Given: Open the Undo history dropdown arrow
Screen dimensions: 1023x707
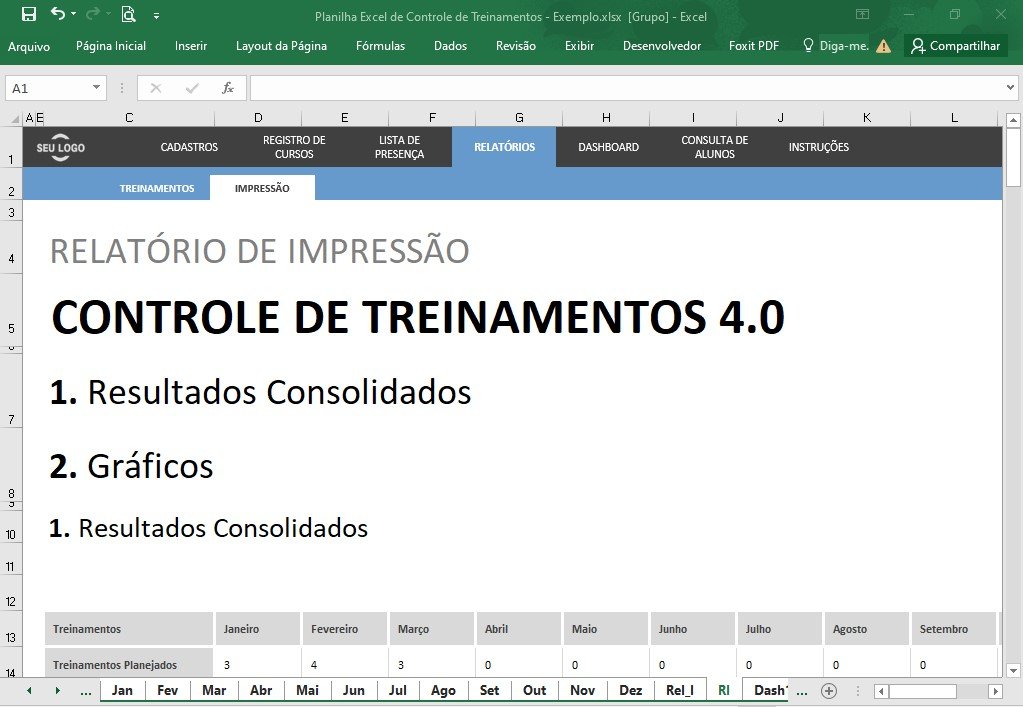Looking at the screenshot, I should (x=73, y=14).
